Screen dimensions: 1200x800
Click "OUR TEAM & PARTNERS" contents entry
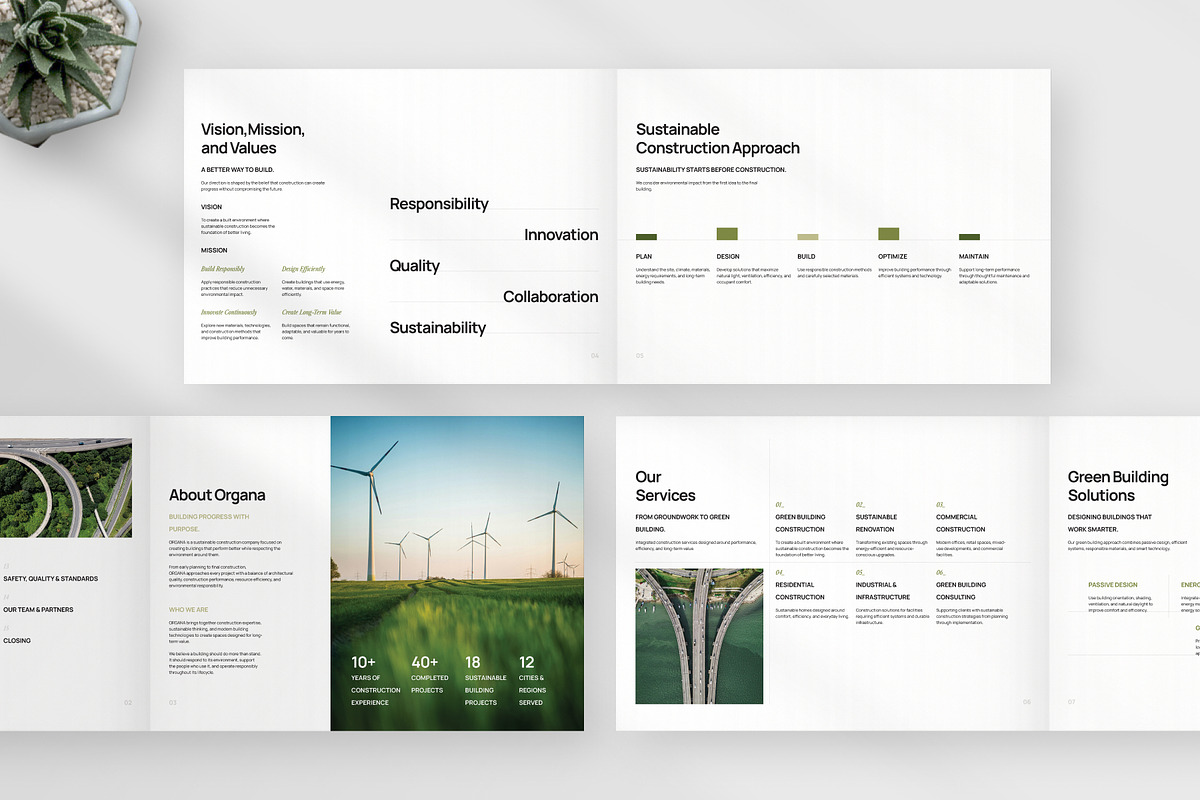[x=38, y=610]
